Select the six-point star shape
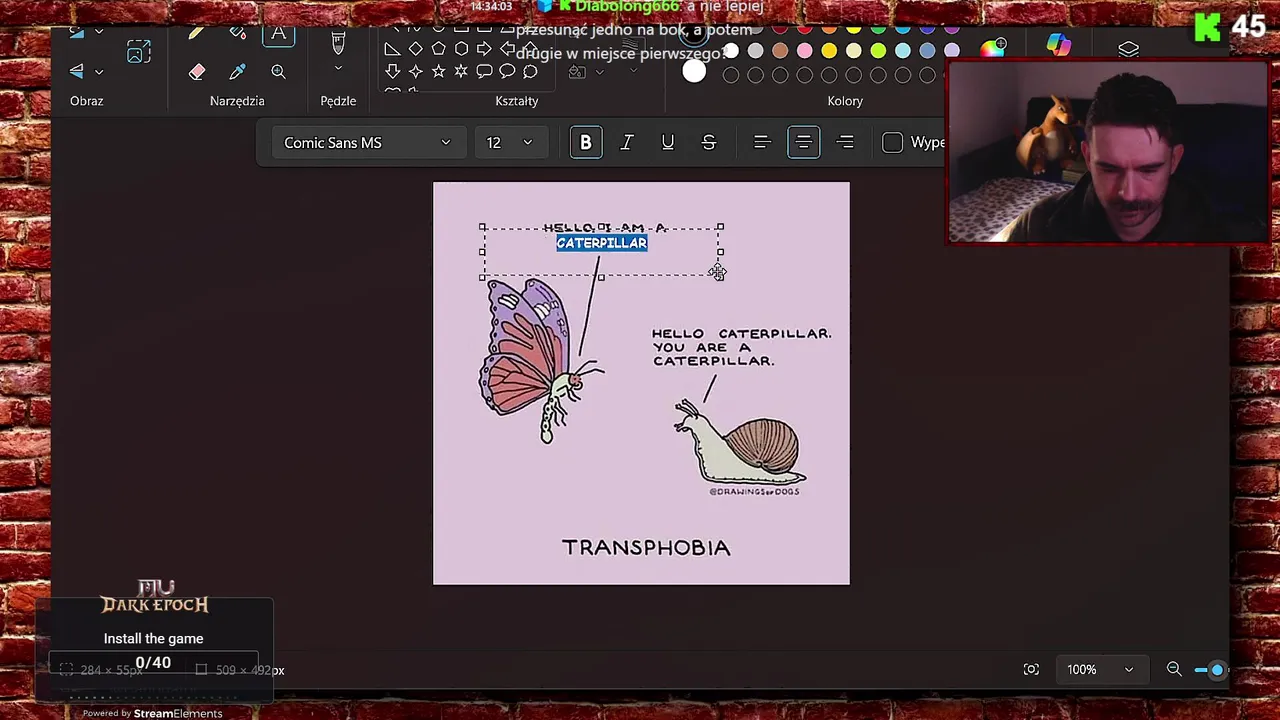1280x720 pixels. point(461,71)
